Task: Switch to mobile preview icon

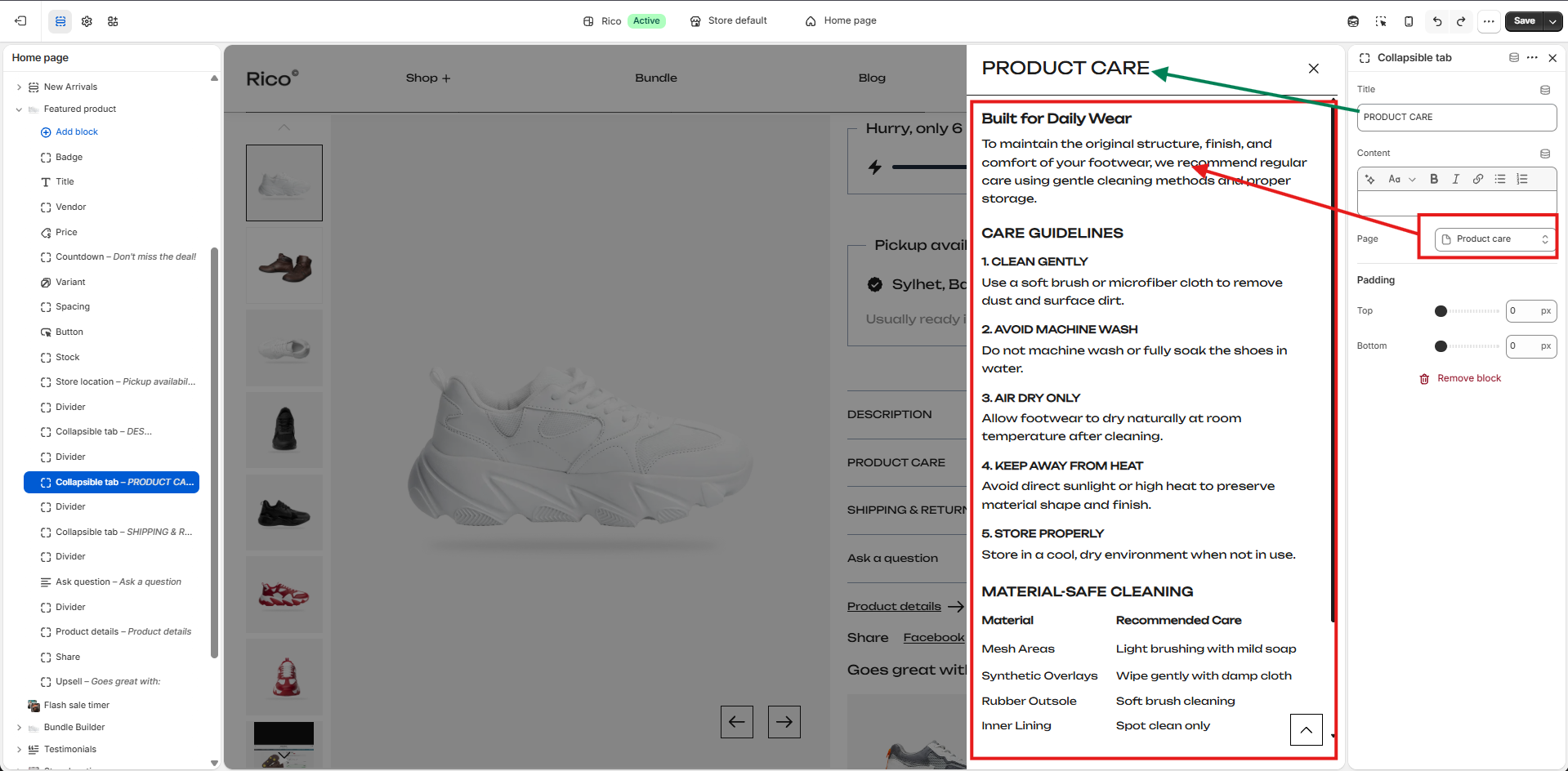Action: (1409, 21)
